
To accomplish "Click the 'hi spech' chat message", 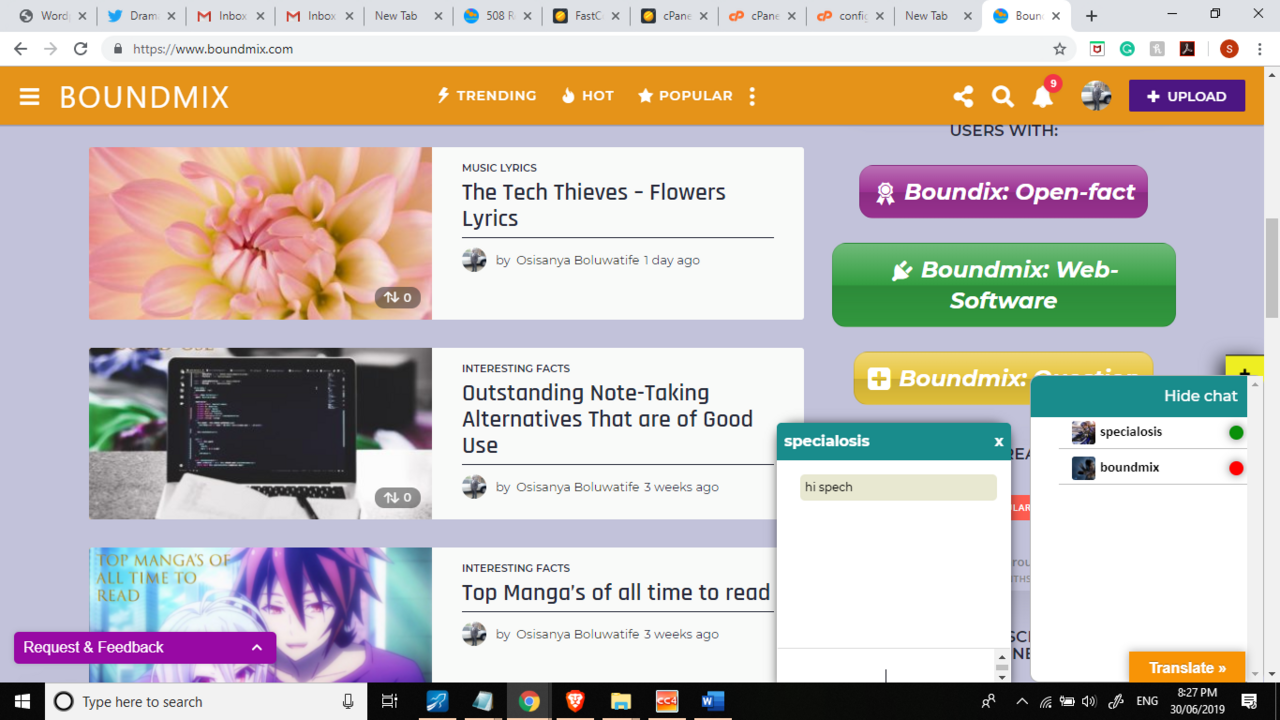I will (x=898, y=487).
